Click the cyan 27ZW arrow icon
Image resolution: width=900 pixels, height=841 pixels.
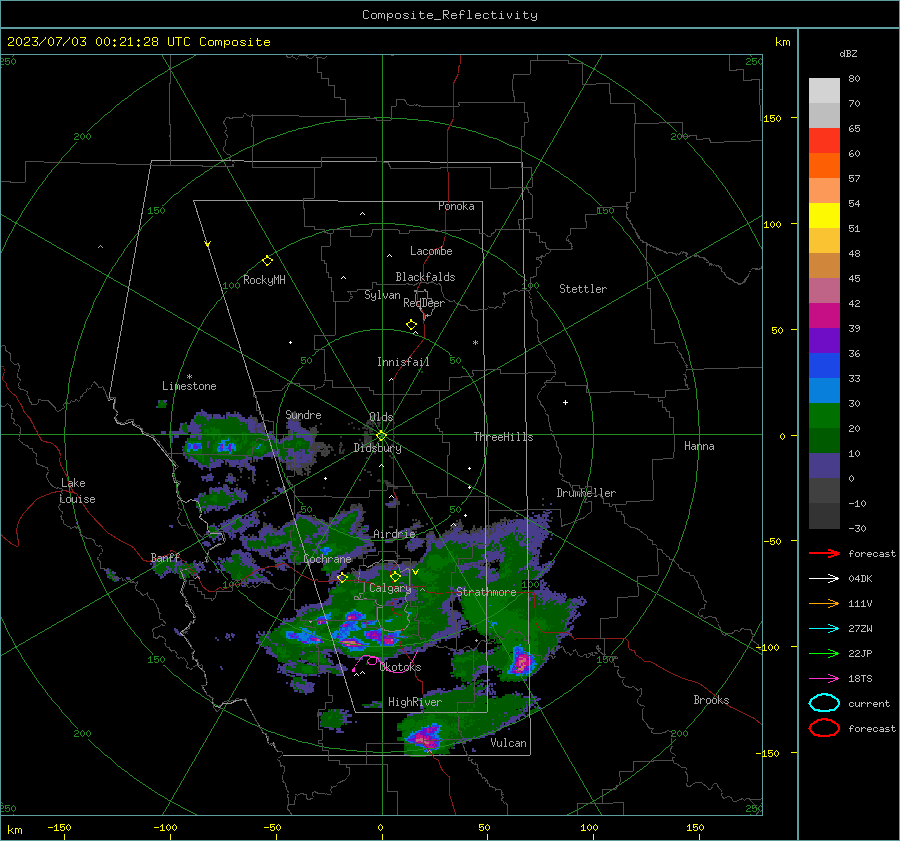click(824, 629)
